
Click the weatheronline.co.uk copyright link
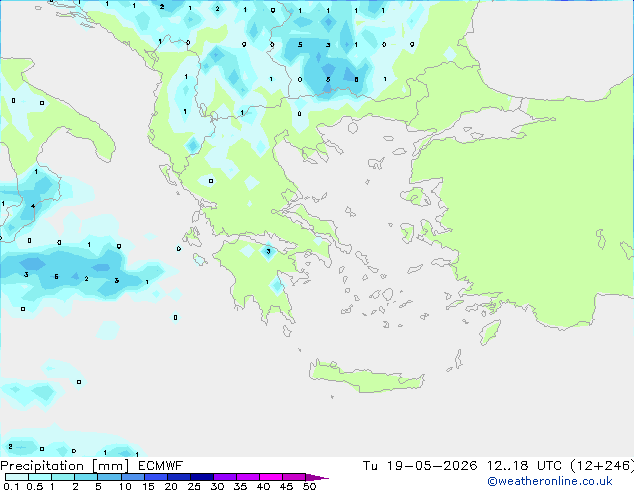pos(550,481)
